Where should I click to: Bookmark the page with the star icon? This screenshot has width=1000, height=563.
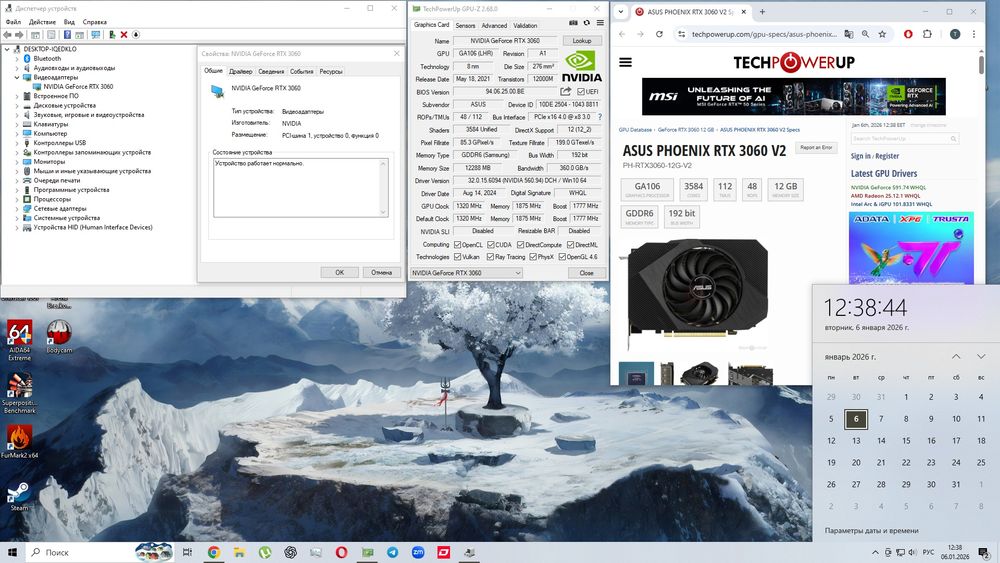point(883,34)
